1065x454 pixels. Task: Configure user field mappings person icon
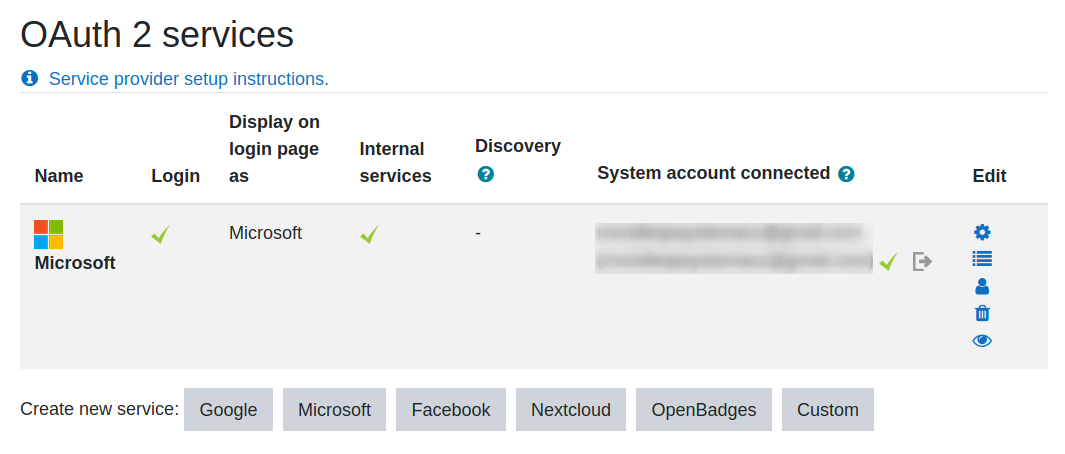(x=982, y=286)
